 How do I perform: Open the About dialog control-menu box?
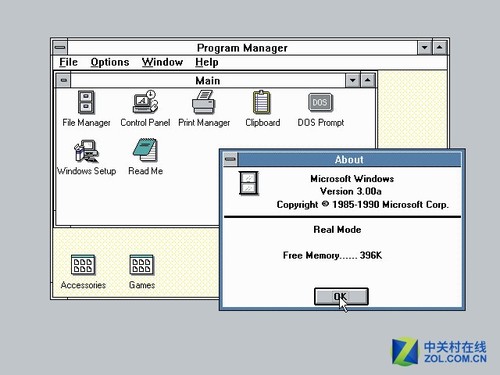click(230, 159)
